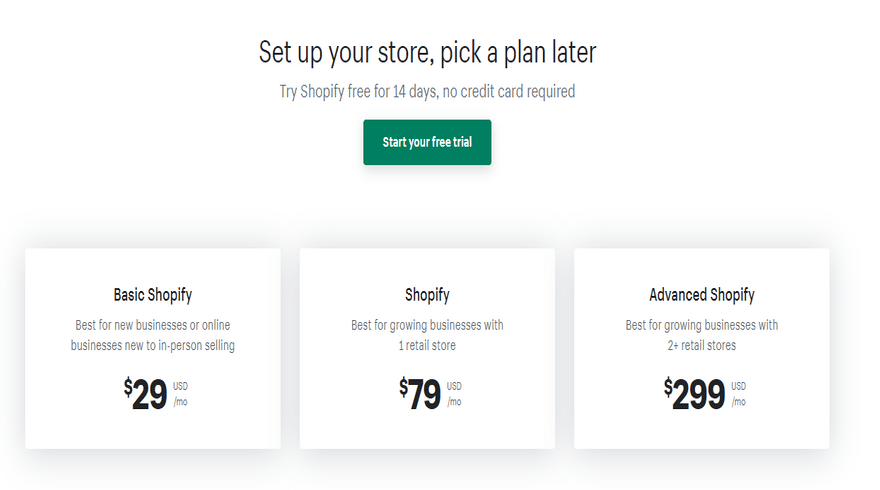Image resolution: width=880 pixels, height=490 pixels.
Task: Click the USD label beside the 29 price
Action: coord(180,386)
